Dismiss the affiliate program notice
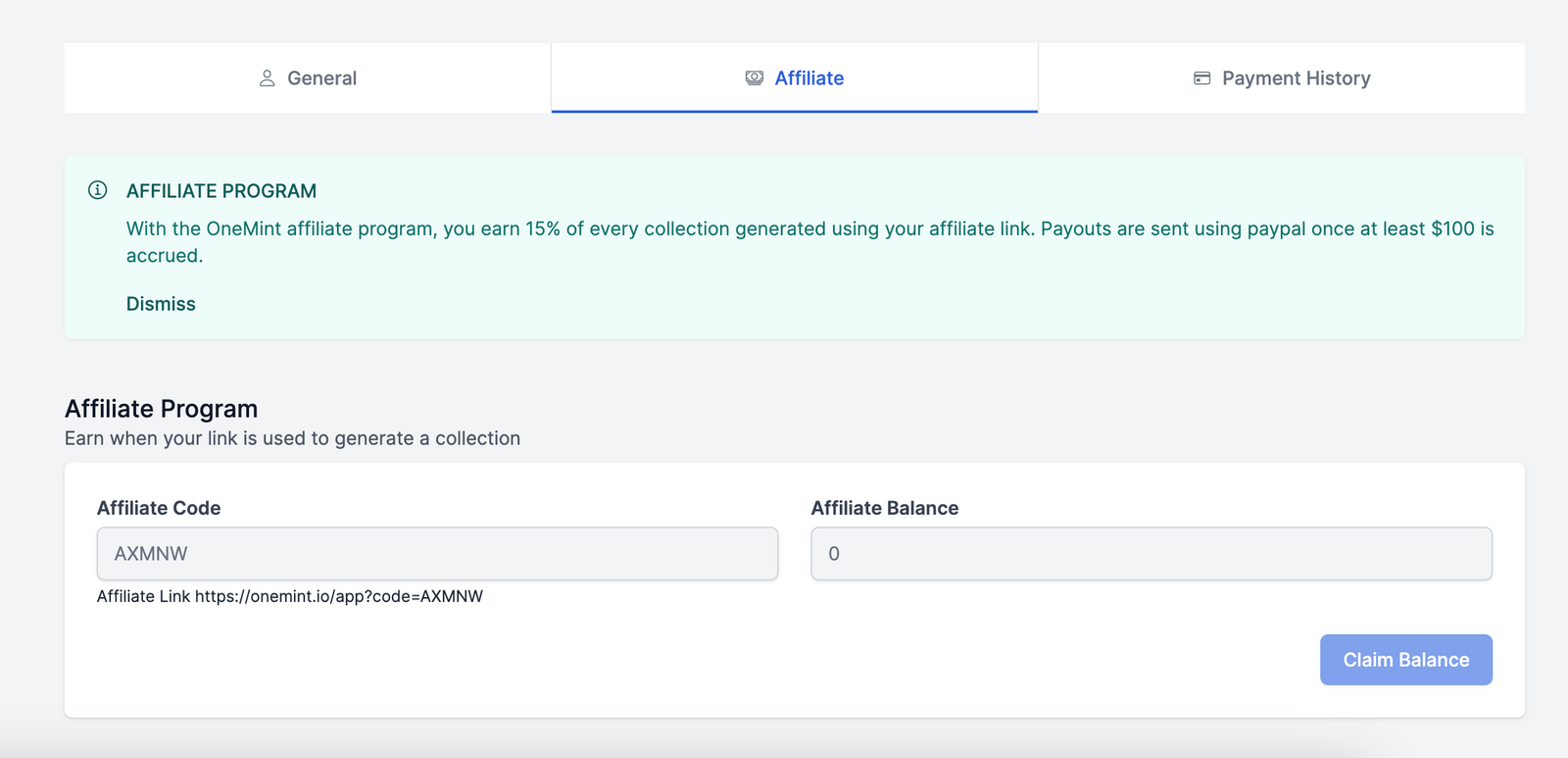Image resolution: width=1568 pixels, height=758 pixels. [160, 303]
